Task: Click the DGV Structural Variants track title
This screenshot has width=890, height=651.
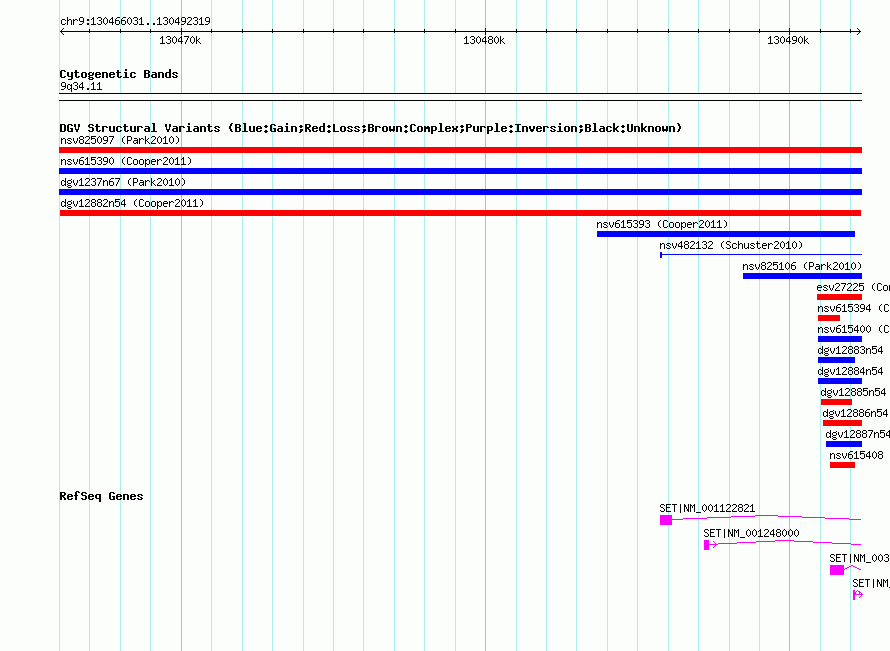Action: pos(371,128)
